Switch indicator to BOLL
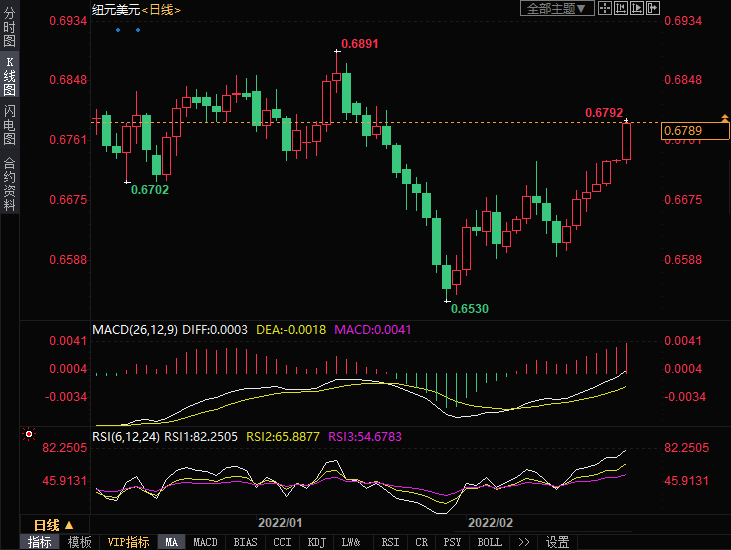This screenshot has width=731, height=550. tap(489, 542)
